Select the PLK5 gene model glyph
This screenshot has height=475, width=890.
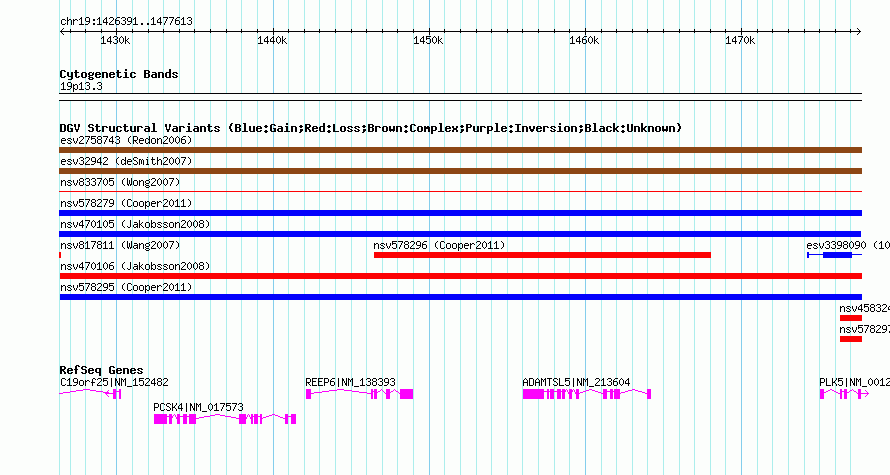click(x=845, y=394)
